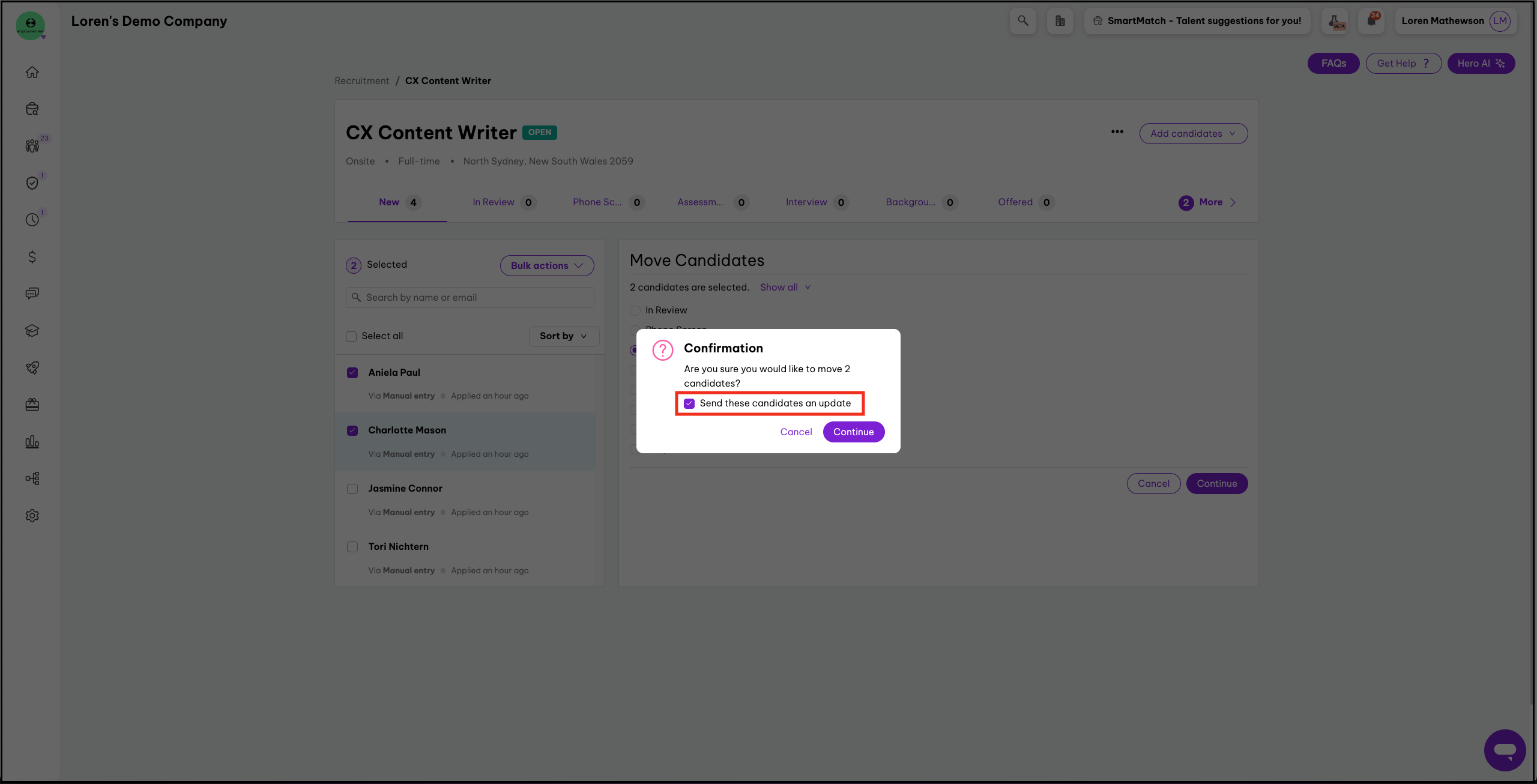Toggle the Select all checkbox
The height and width of the screenshot is (784, 1537).
(351, 336)
